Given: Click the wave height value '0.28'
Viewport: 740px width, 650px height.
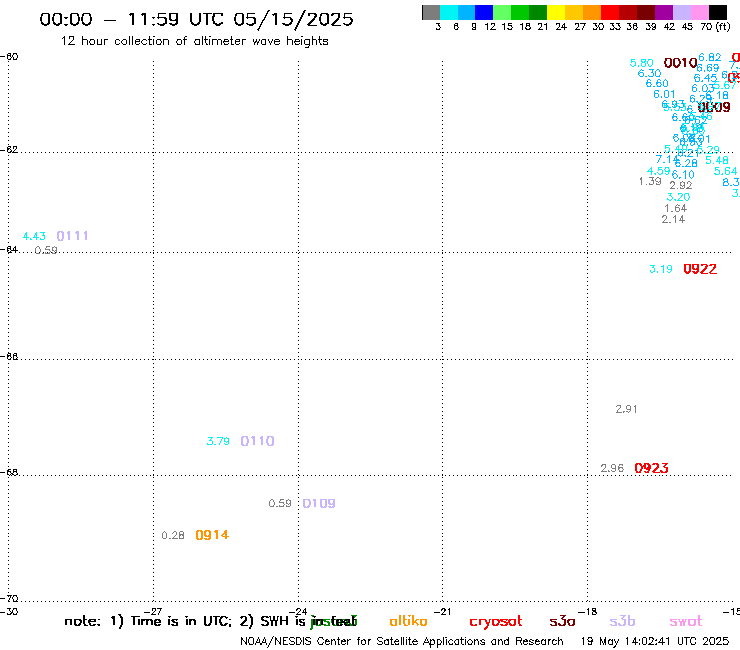Looking at the screenshot, I should (x=173, y=535).
